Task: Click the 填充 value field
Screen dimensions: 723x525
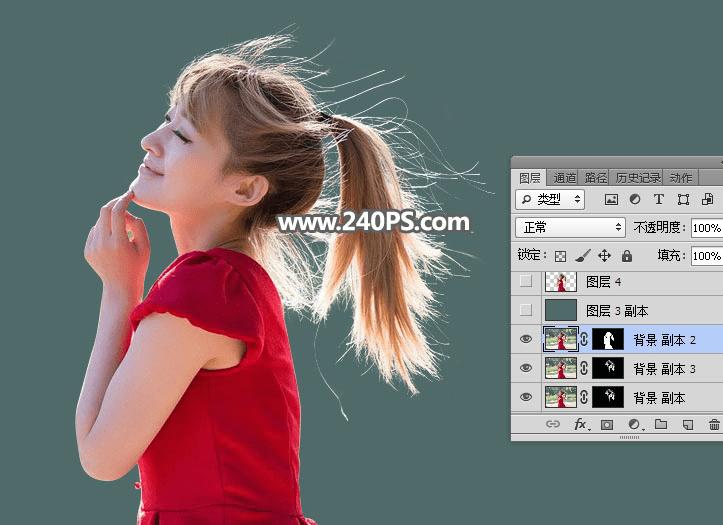Action: (707, 256)
